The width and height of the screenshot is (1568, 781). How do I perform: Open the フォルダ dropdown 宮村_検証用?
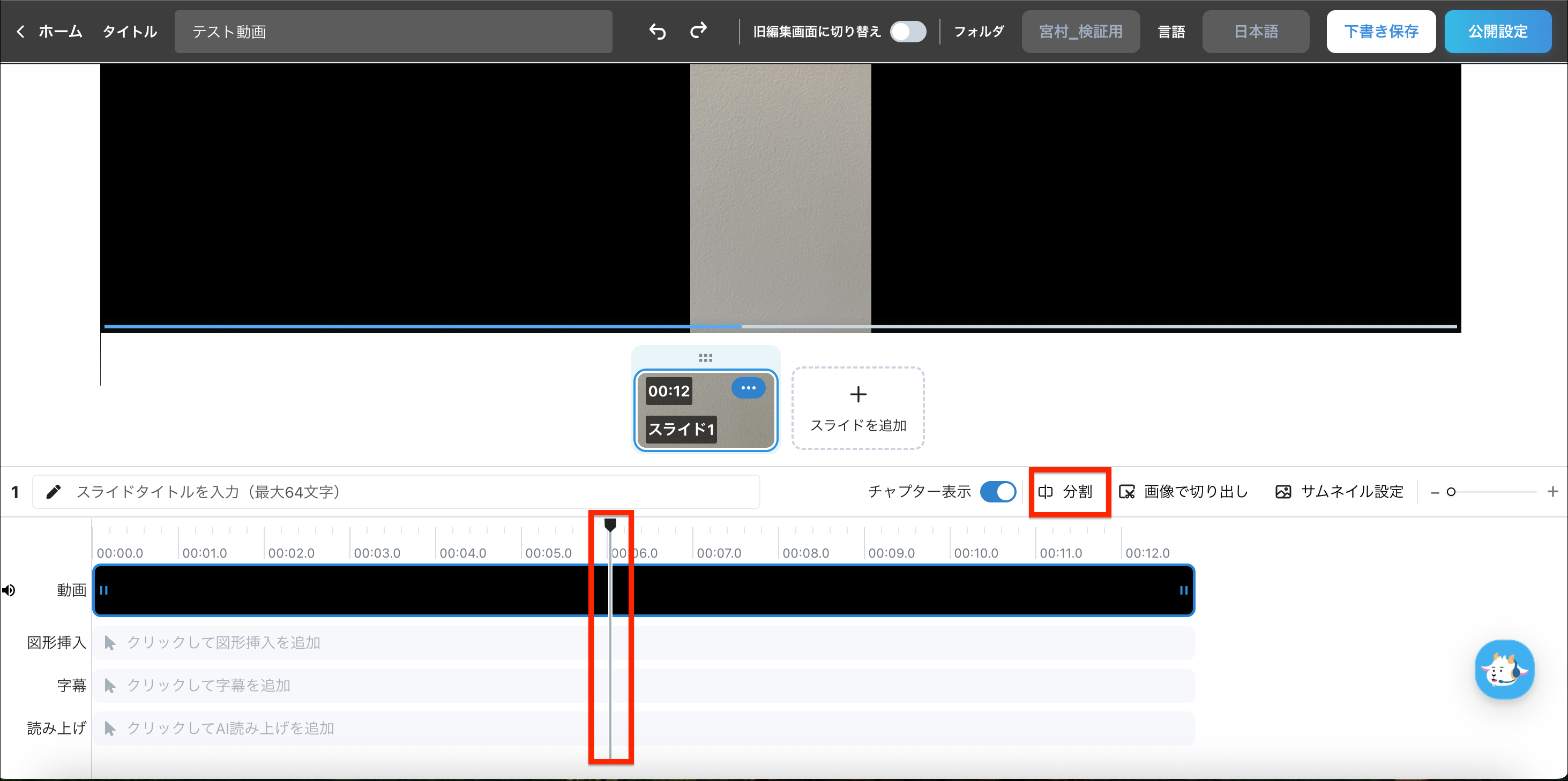click(x=1080, y=31)
